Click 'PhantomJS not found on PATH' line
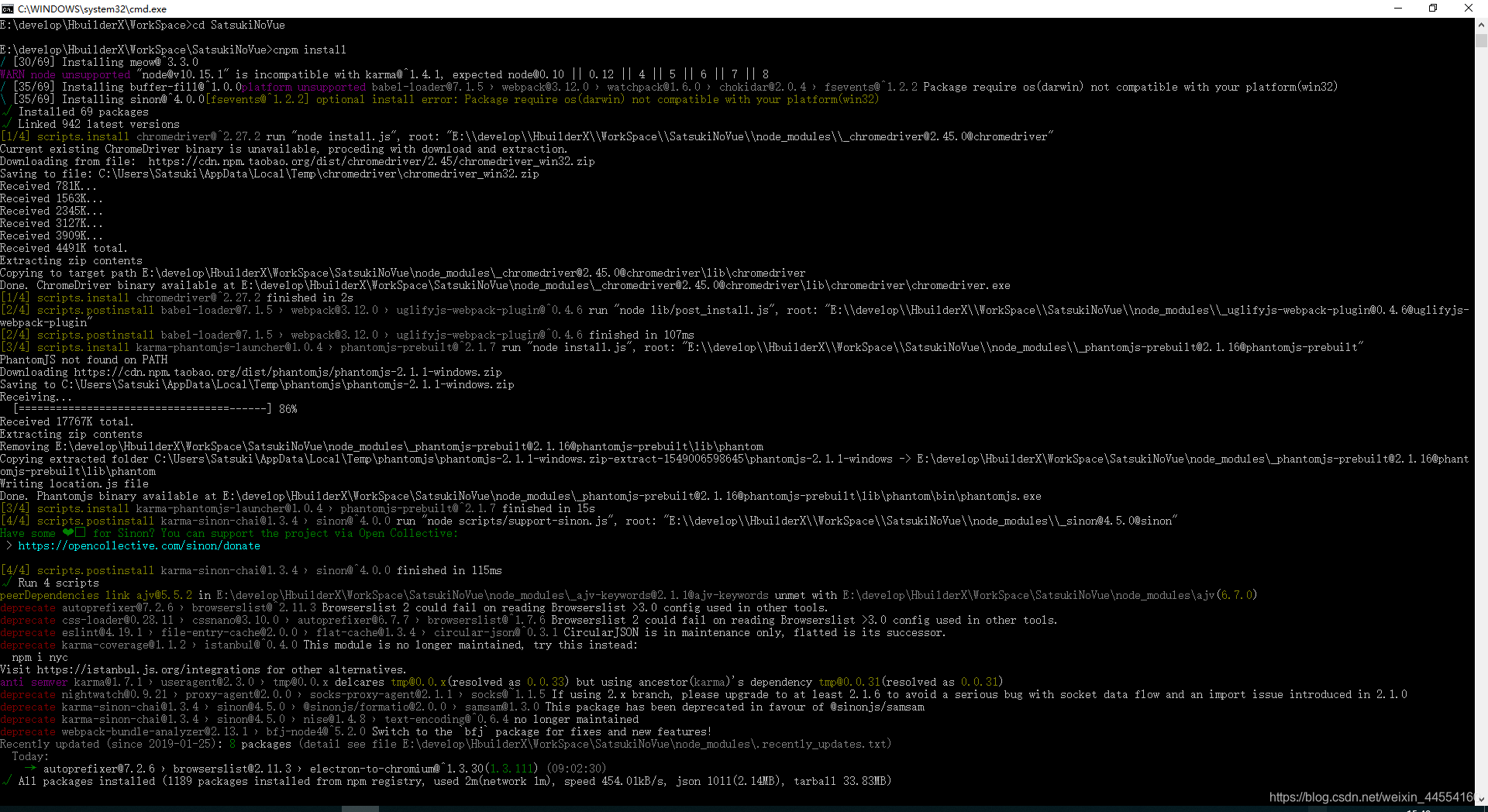 tap(84, 360)
